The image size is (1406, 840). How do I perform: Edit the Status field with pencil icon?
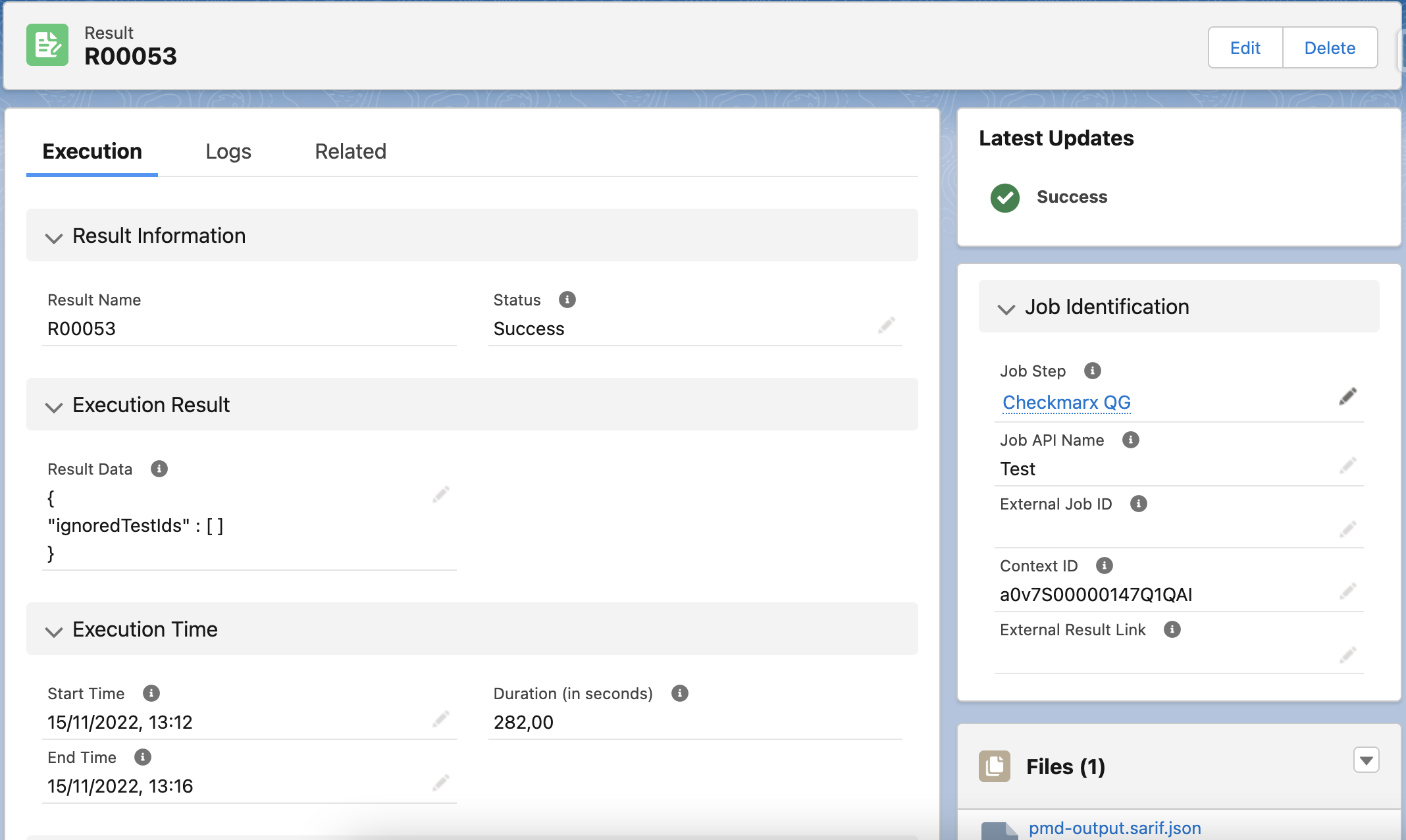(x=887, y=325)
